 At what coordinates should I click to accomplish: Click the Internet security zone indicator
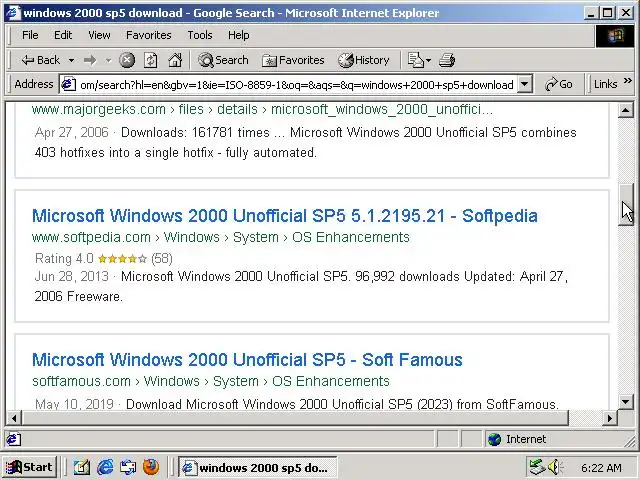click(517, 439)
